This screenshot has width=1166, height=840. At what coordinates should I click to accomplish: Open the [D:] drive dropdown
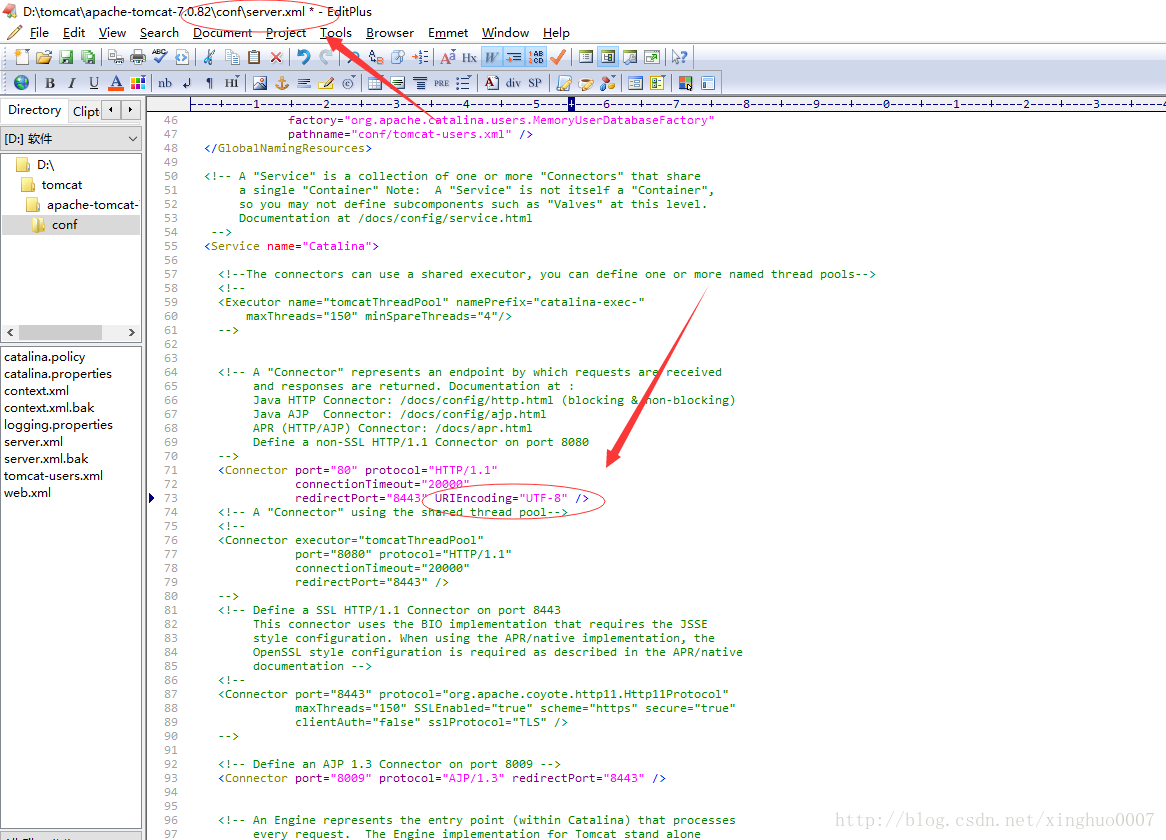pyautogui.click(x=71, y=139)
